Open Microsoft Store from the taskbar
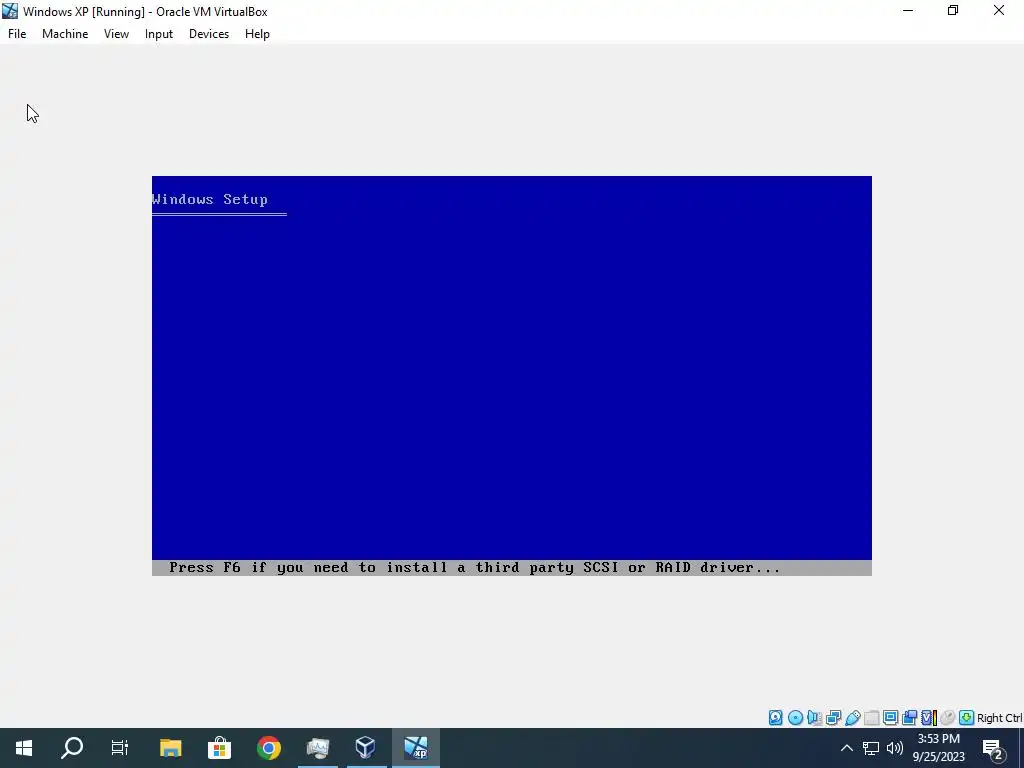 219,748
